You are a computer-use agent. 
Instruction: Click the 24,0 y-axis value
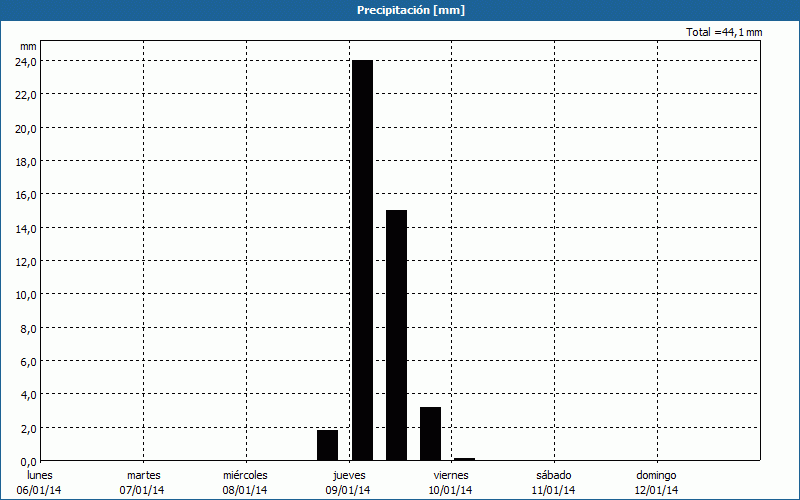tap(26, 61)
